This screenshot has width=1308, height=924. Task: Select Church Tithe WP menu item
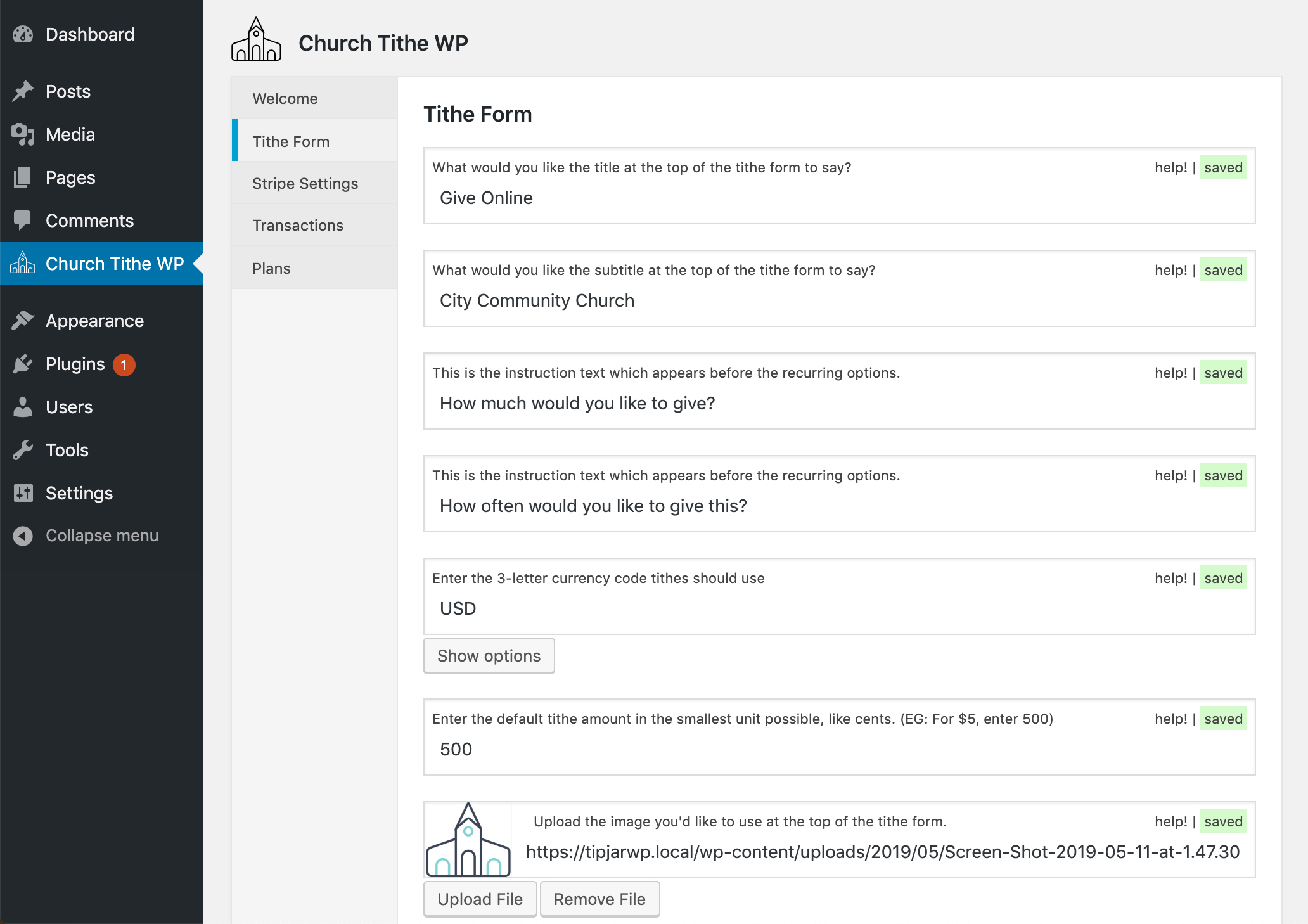click(x=101, y=264)
